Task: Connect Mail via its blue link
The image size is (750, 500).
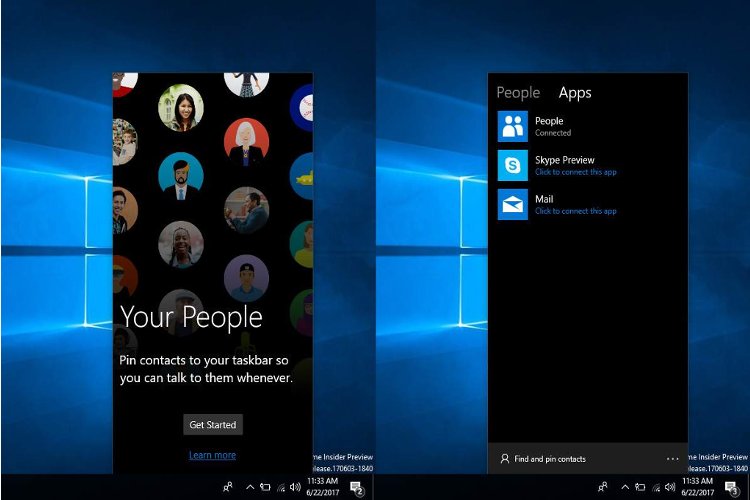Action: coord(575,211)
